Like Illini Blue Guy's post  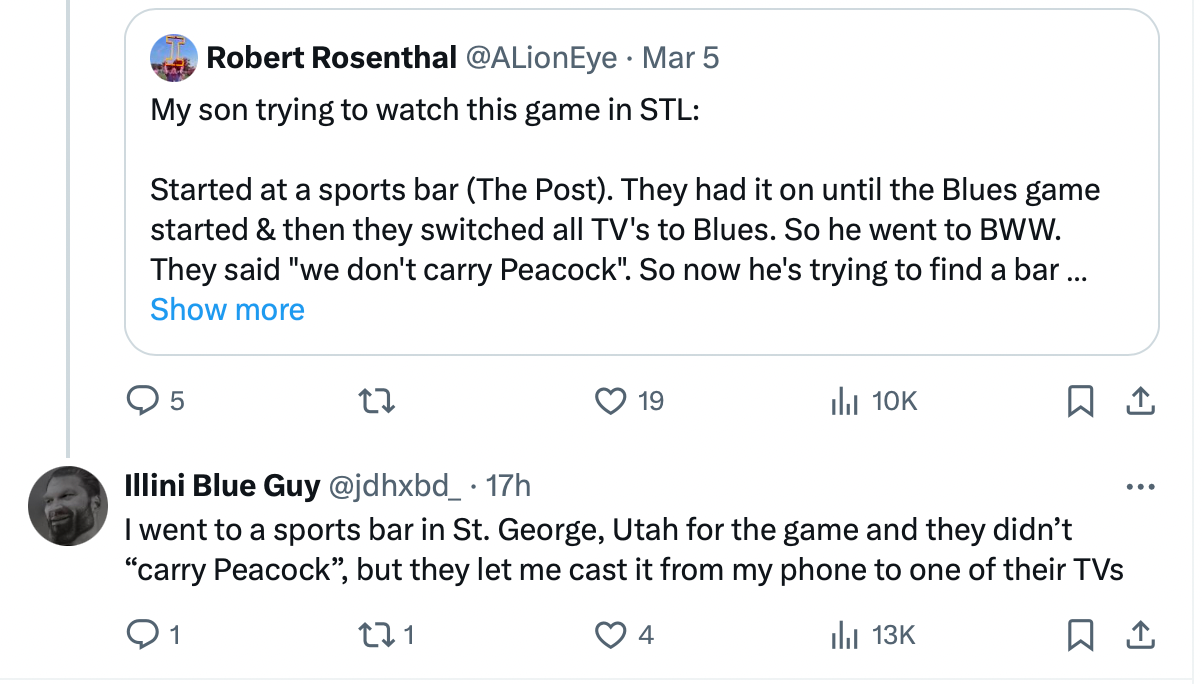click(609, 634)
